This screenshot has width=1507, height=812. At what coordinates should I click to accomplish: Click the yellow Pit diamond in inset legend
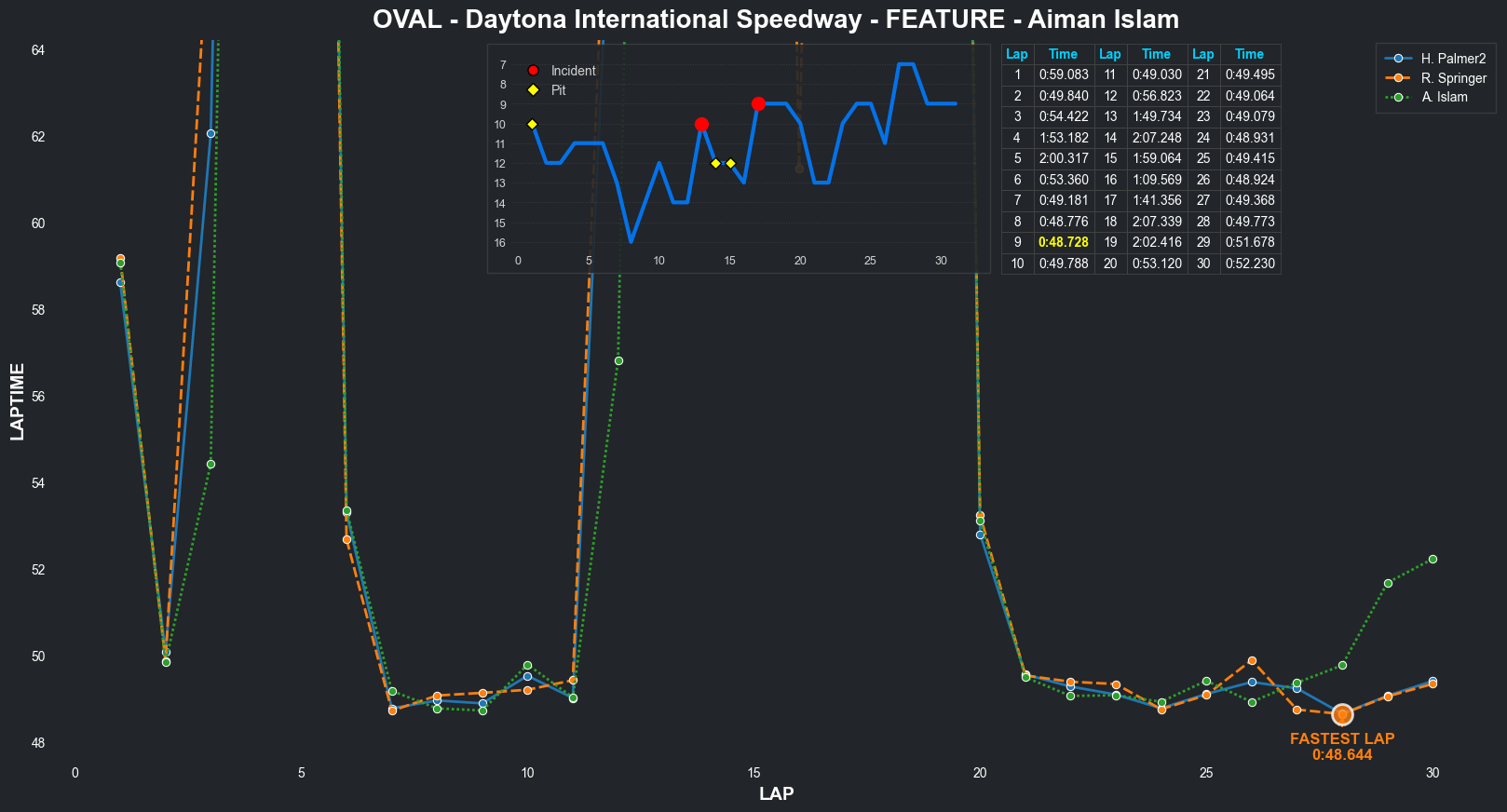pos(533,90)
